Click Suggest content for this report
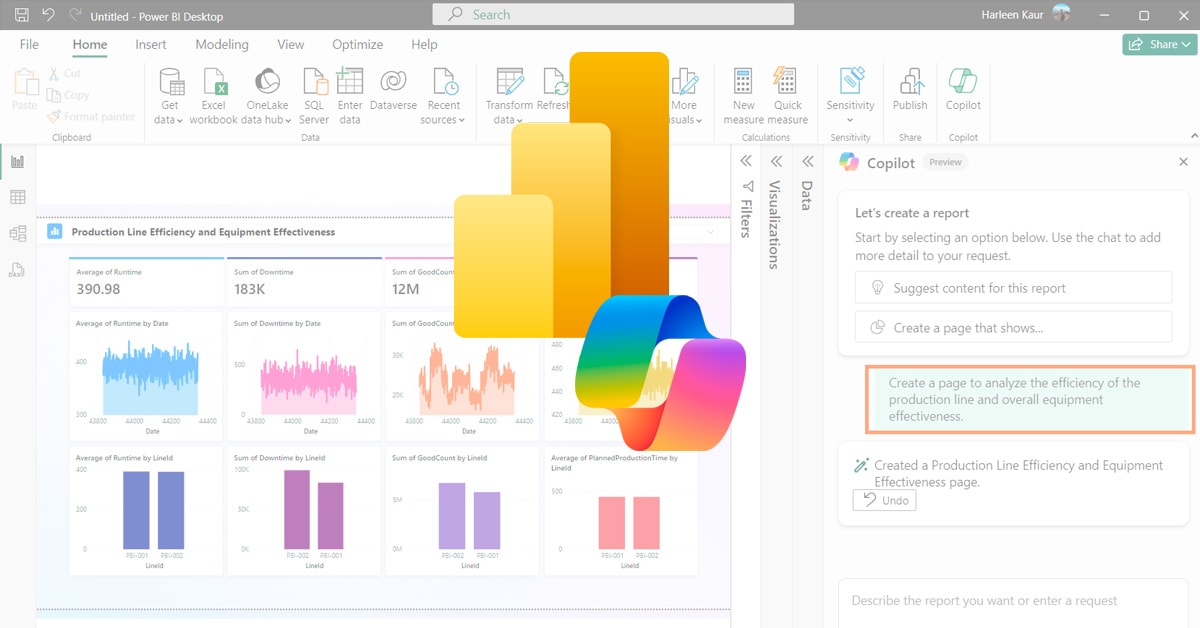 tap(1013, 288)
